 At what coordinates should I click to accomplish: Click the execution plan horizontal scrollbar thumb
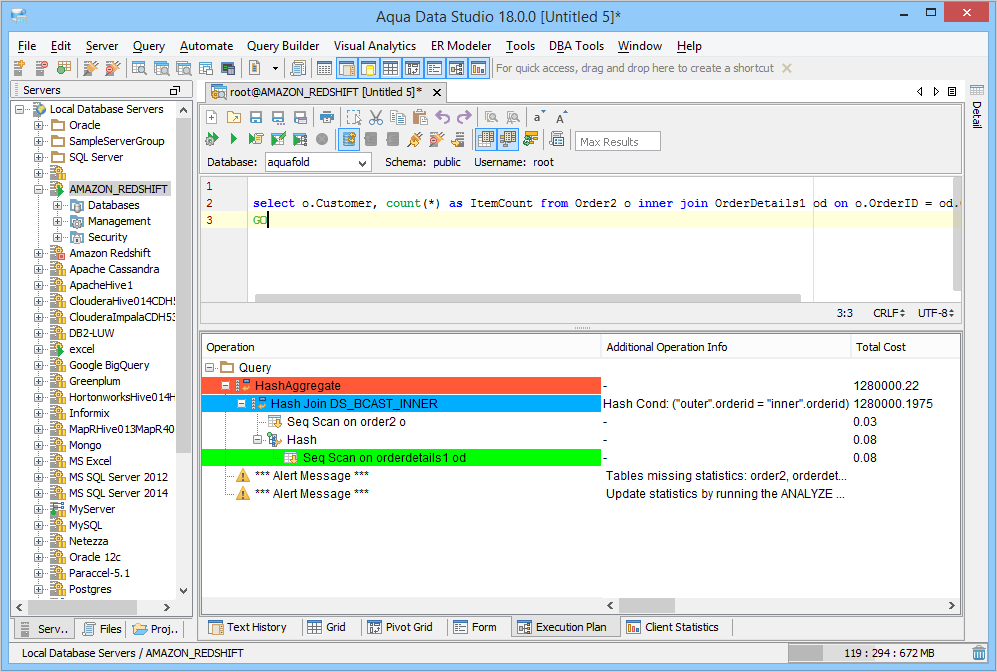[x=647, y=605]
